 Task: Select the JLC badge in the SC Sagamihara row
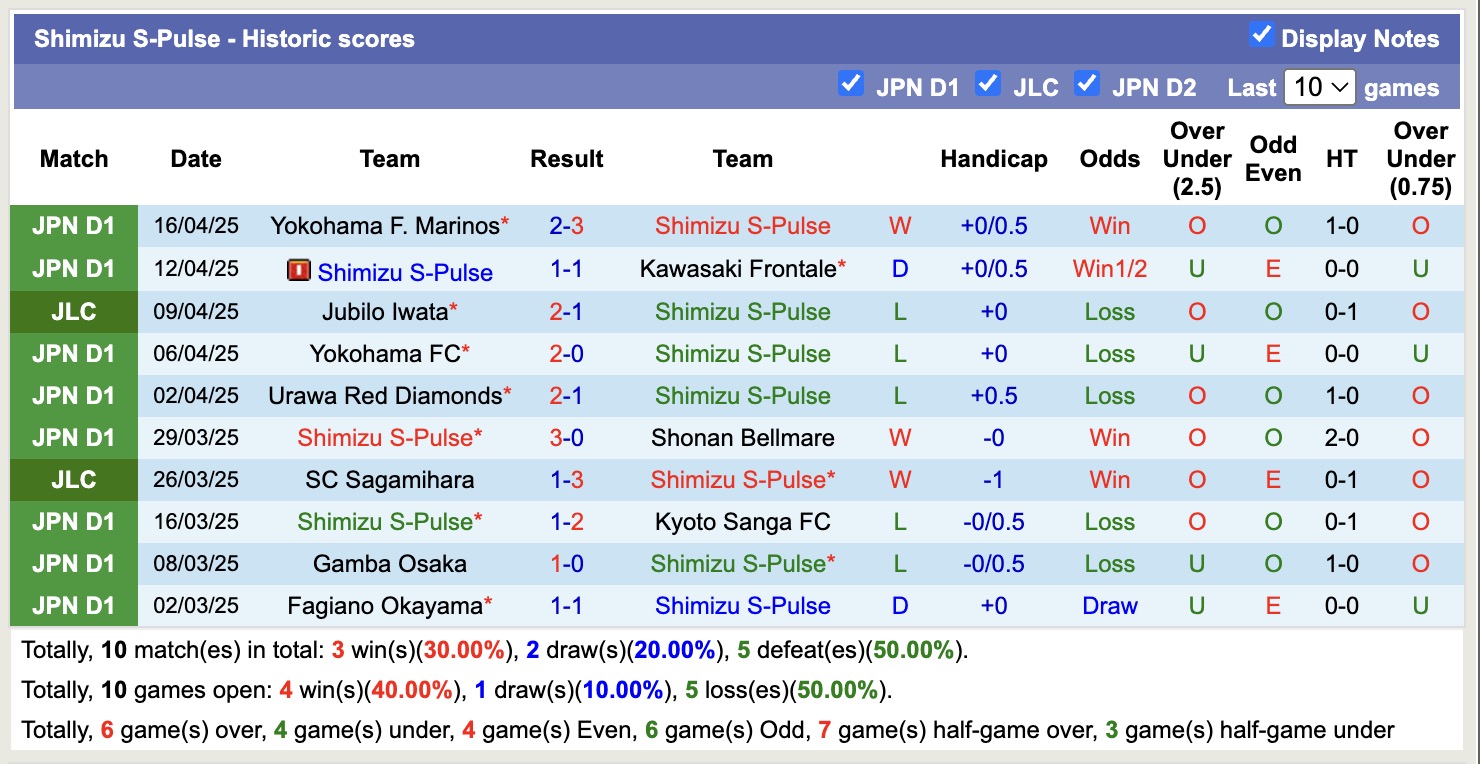[73, 479]
